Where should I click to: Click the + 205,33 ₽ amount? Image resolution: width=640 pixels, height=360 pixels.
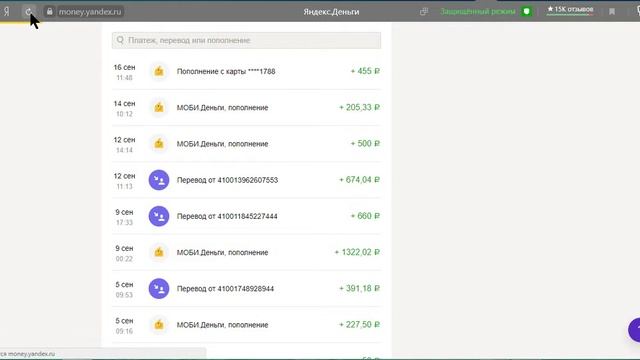[x=359, y=107]
